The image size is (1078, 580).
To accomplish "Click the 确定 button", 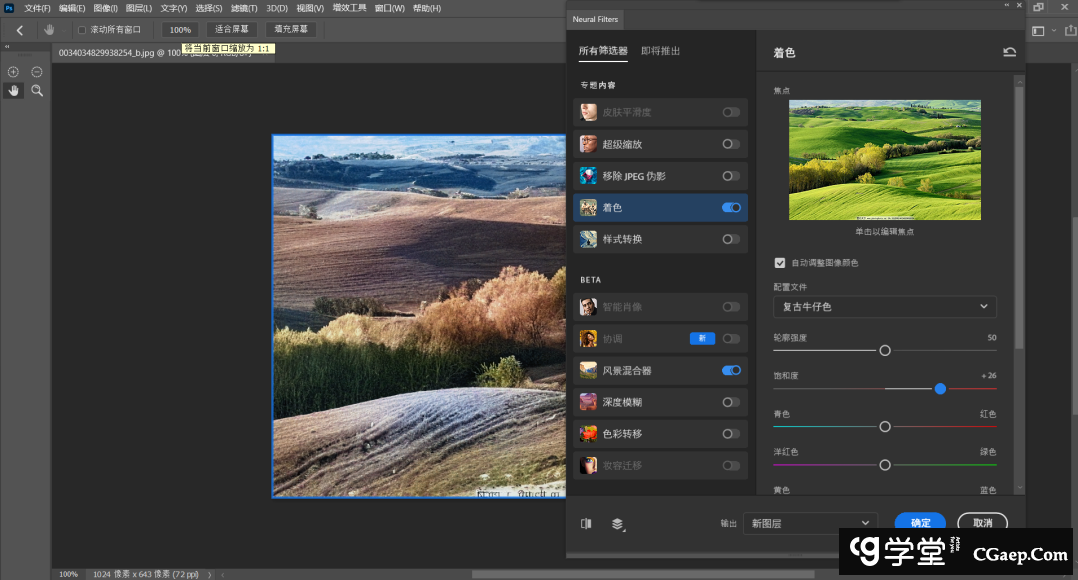I will point(920,523).
